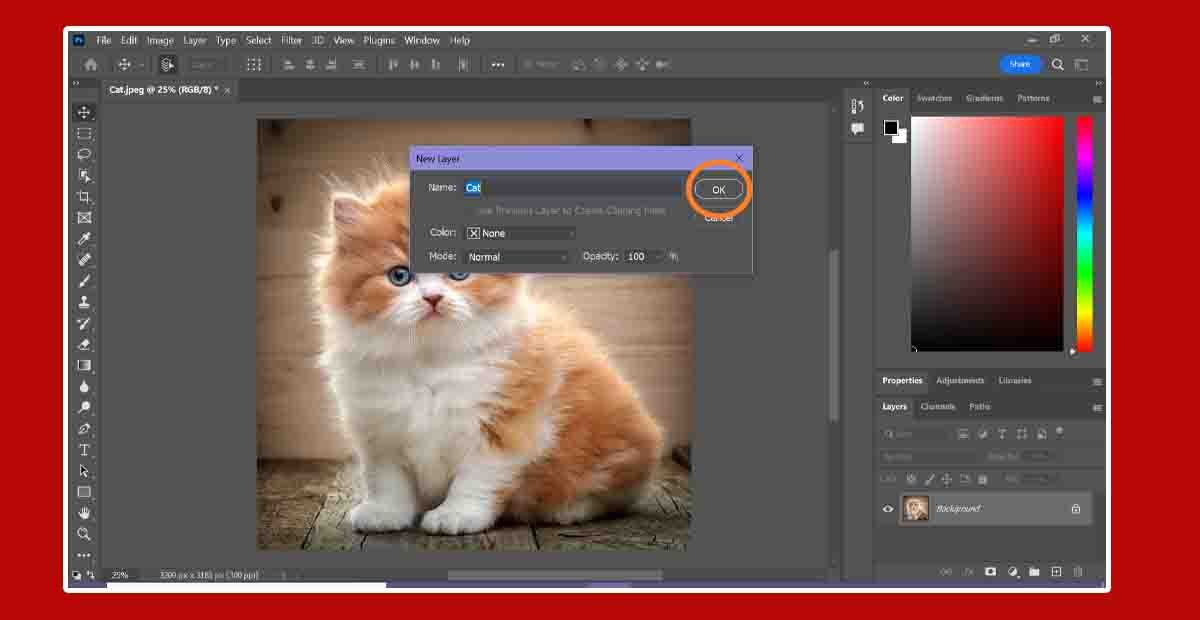Close the Cat.jpeg document tab

227,90
